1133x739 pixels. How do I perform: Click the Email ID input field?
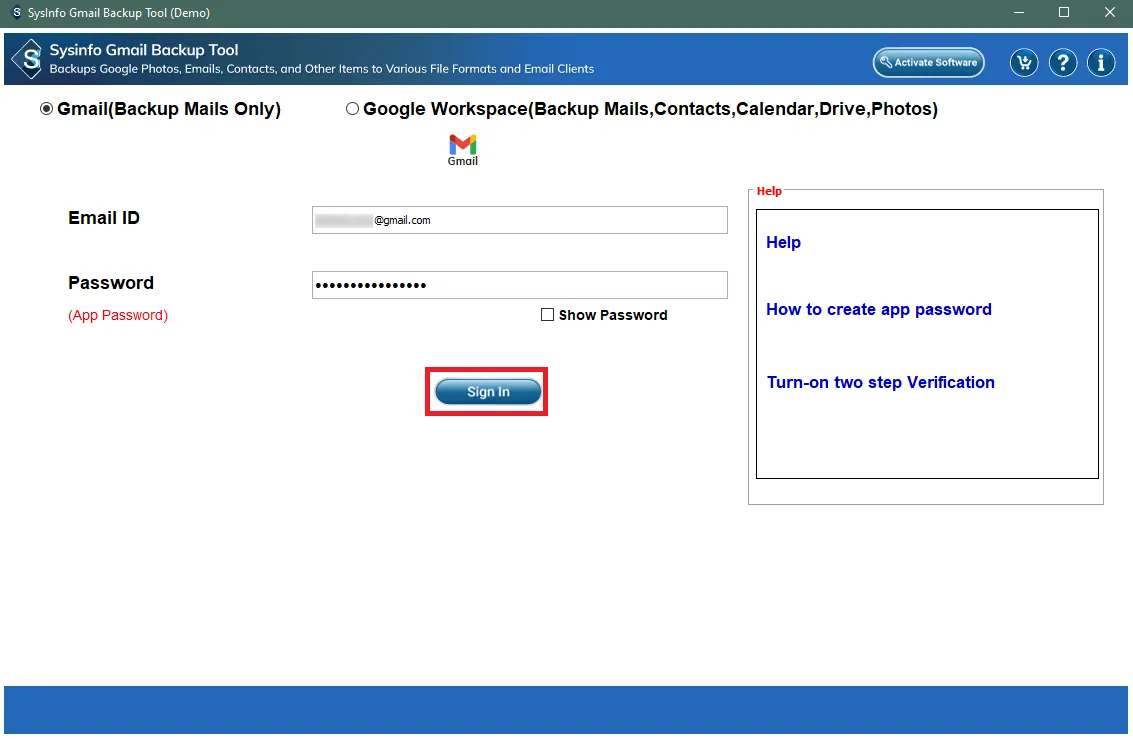tap(520, 220)
